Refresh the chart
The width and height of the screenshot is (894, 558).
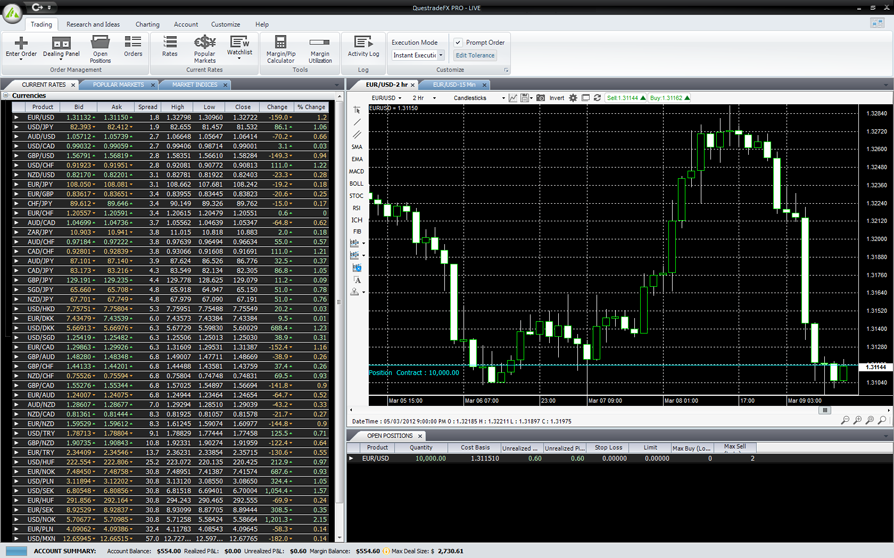(597, 98)
